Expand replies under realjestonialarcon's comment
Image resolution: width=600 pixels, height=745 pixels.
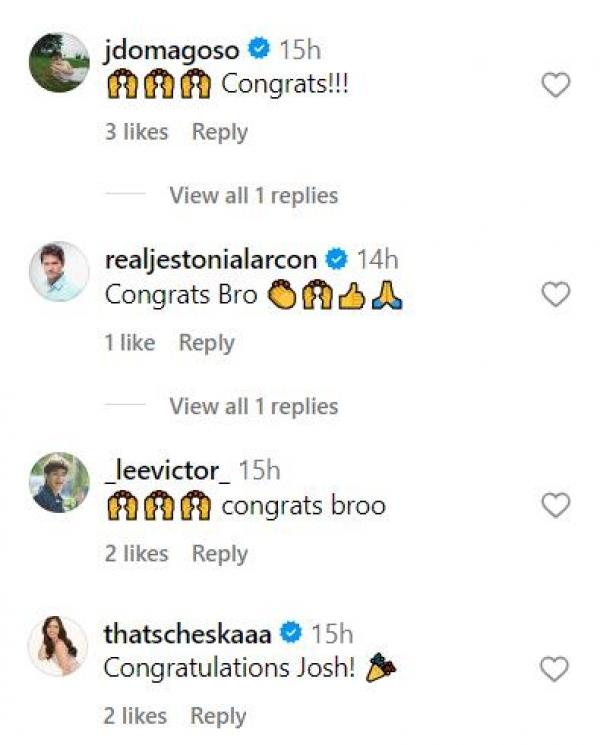coord(253,406)
